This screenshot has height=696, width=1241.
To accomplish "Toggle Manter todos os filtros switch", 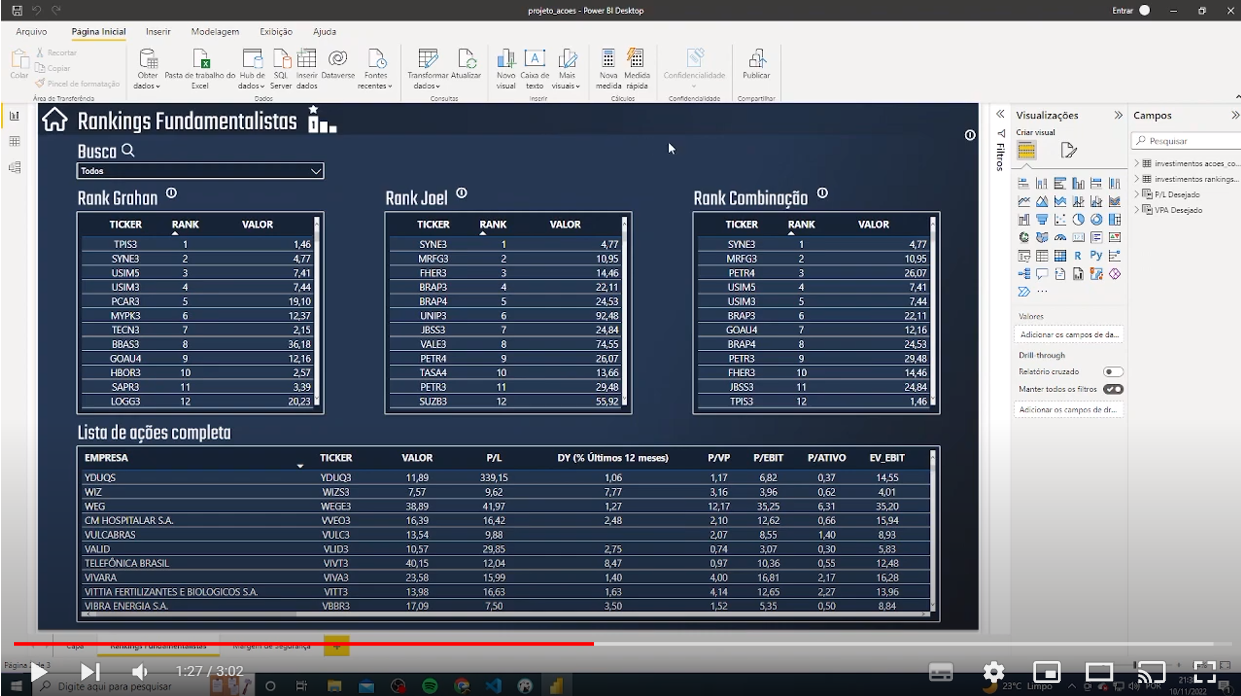I will pyautogui.click(x=1113, y=389).
